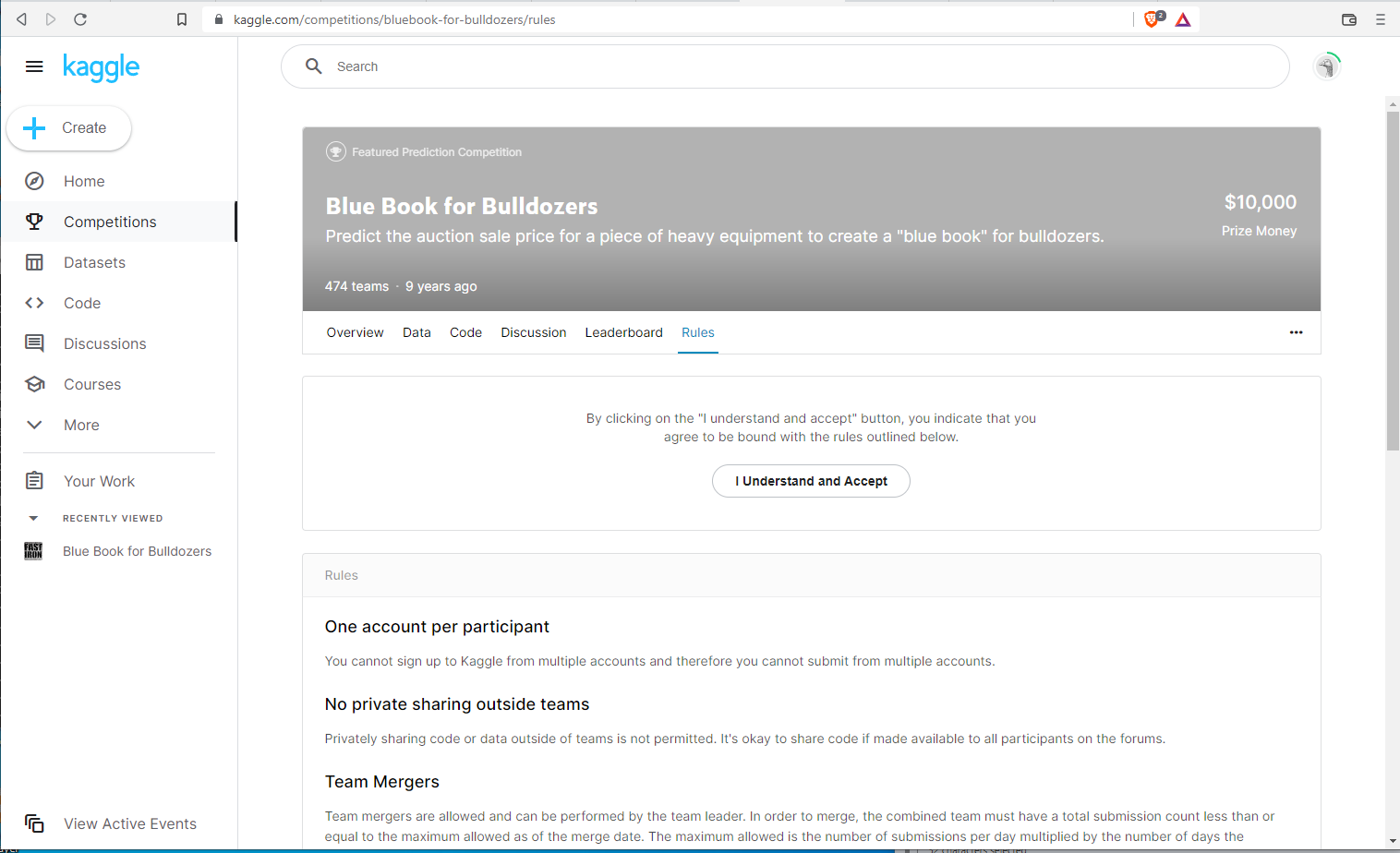Click the search magnifier icon
This screenshot has width=1400, height=853.
(x=314, y=66)
